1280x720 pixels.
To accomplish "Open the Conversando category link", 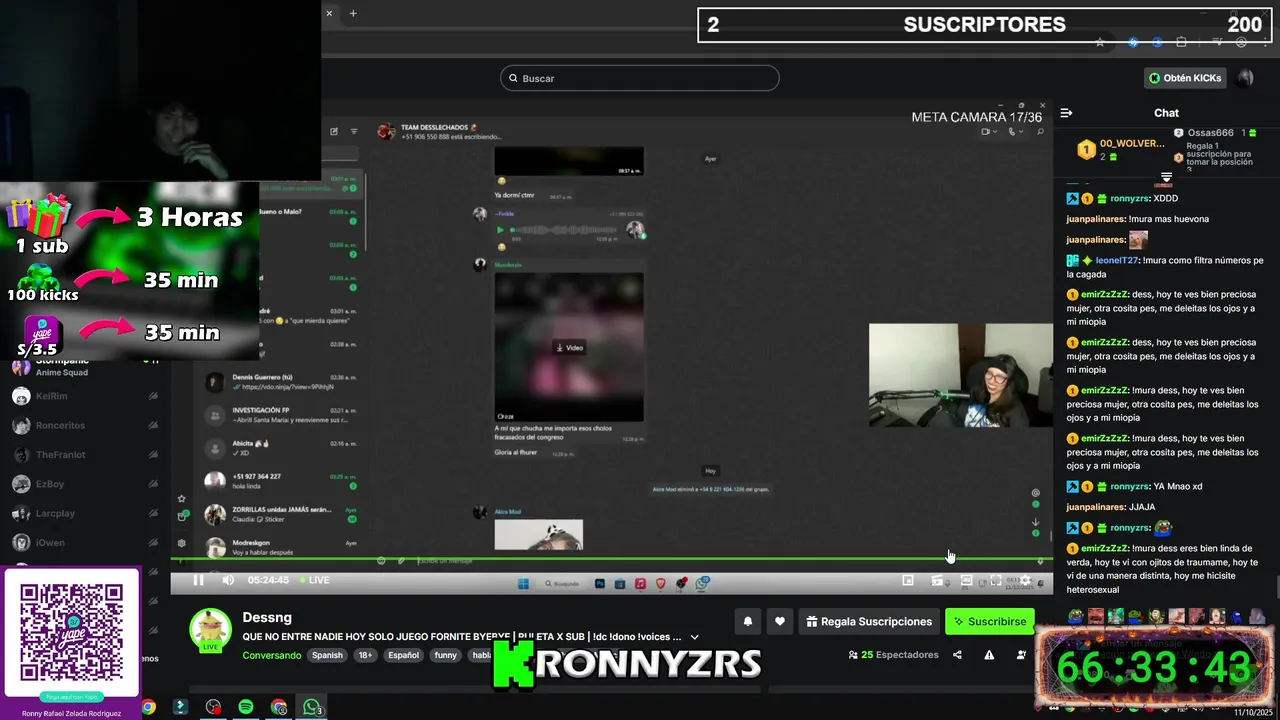I will pyautogui.click(x=272, y=655).
